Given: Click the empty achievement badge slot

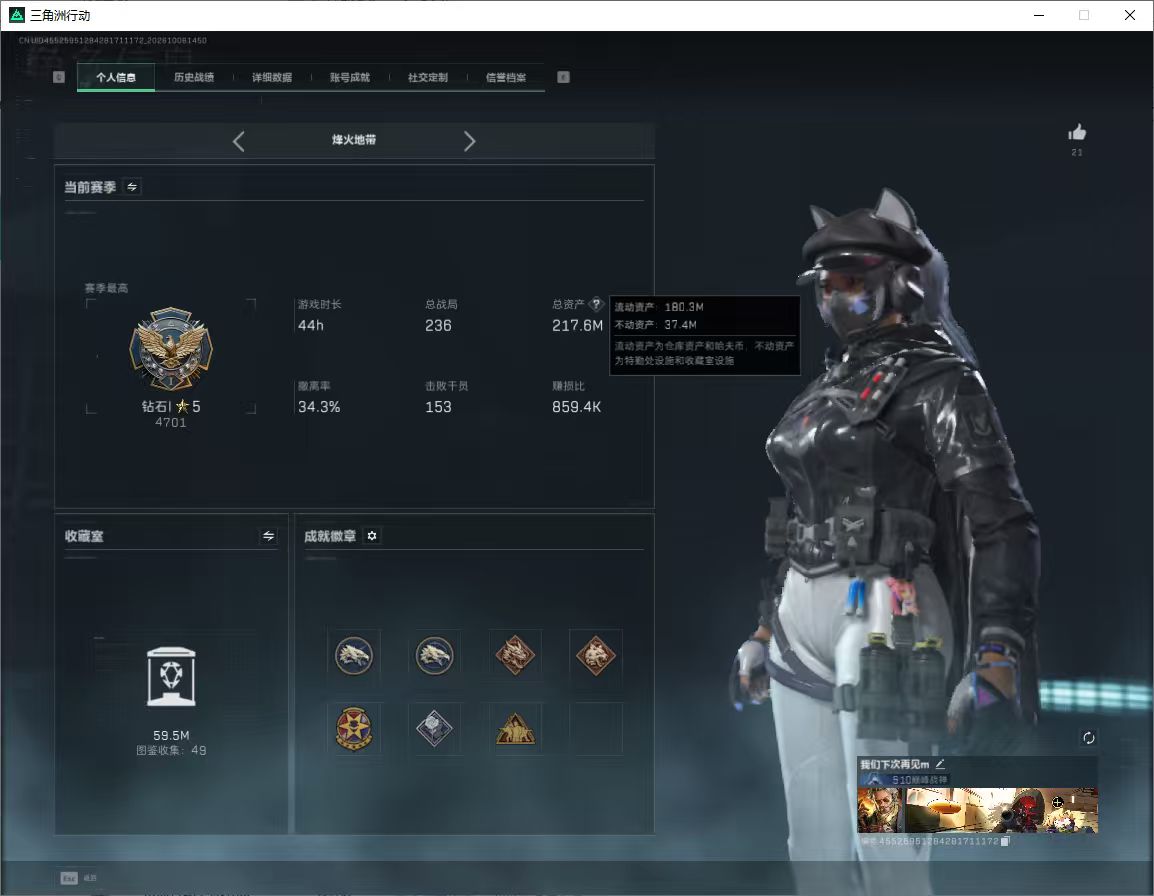Looking at the screenshot, I should 595,729.
